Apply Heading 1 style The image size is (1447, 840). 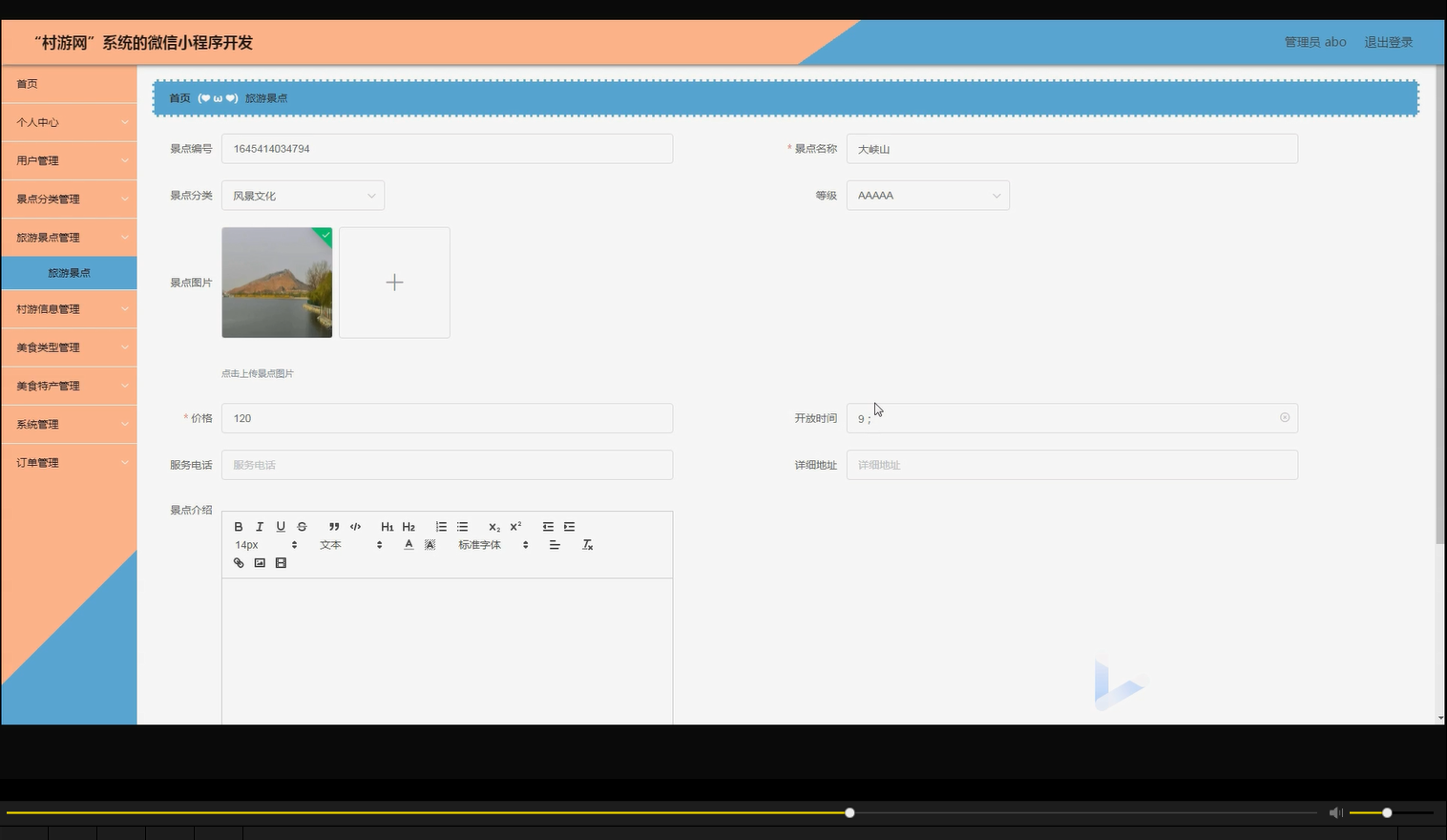(388, 527)
